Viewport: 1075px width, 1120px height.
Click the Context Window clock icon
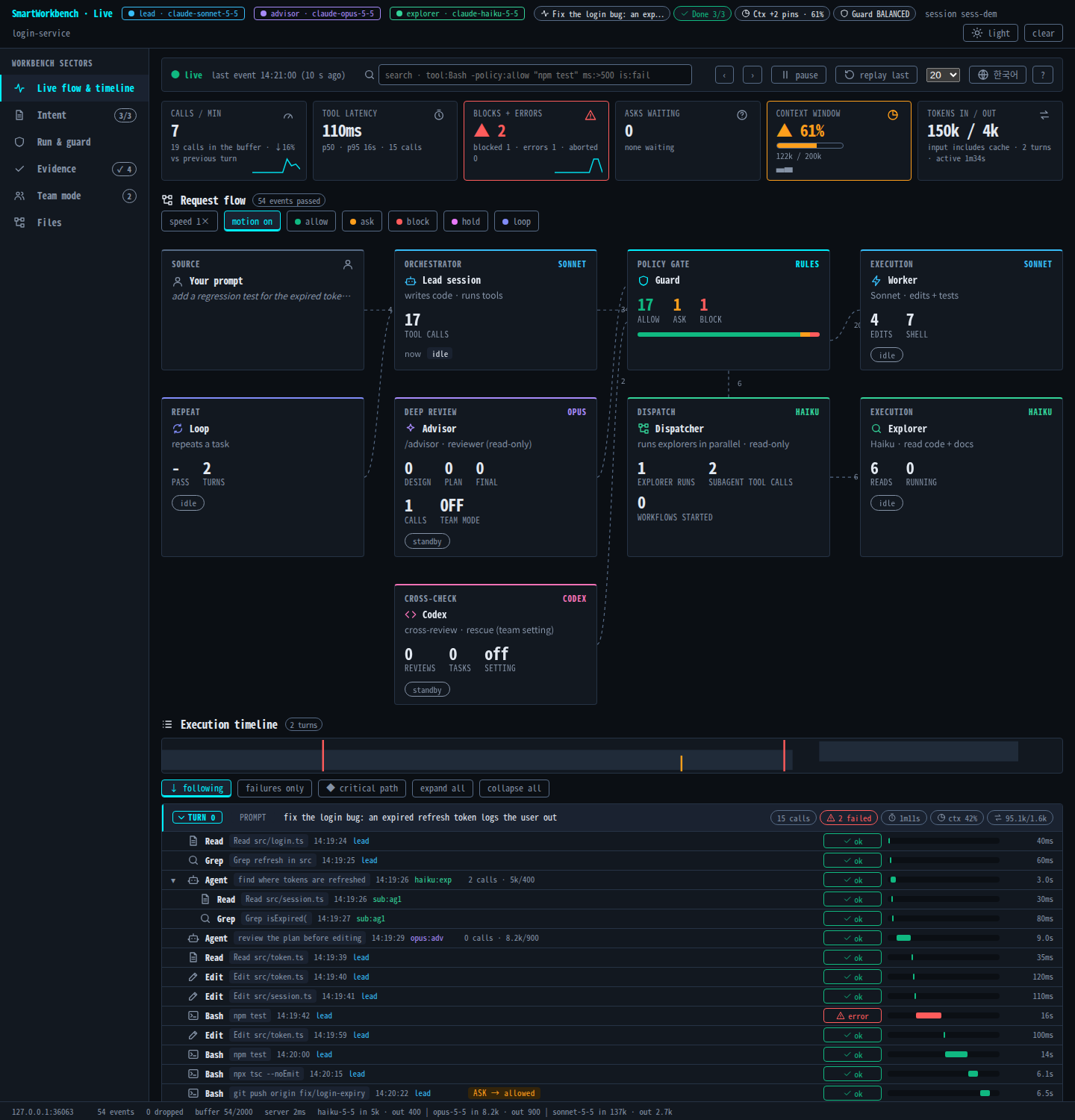pos(893,115)
